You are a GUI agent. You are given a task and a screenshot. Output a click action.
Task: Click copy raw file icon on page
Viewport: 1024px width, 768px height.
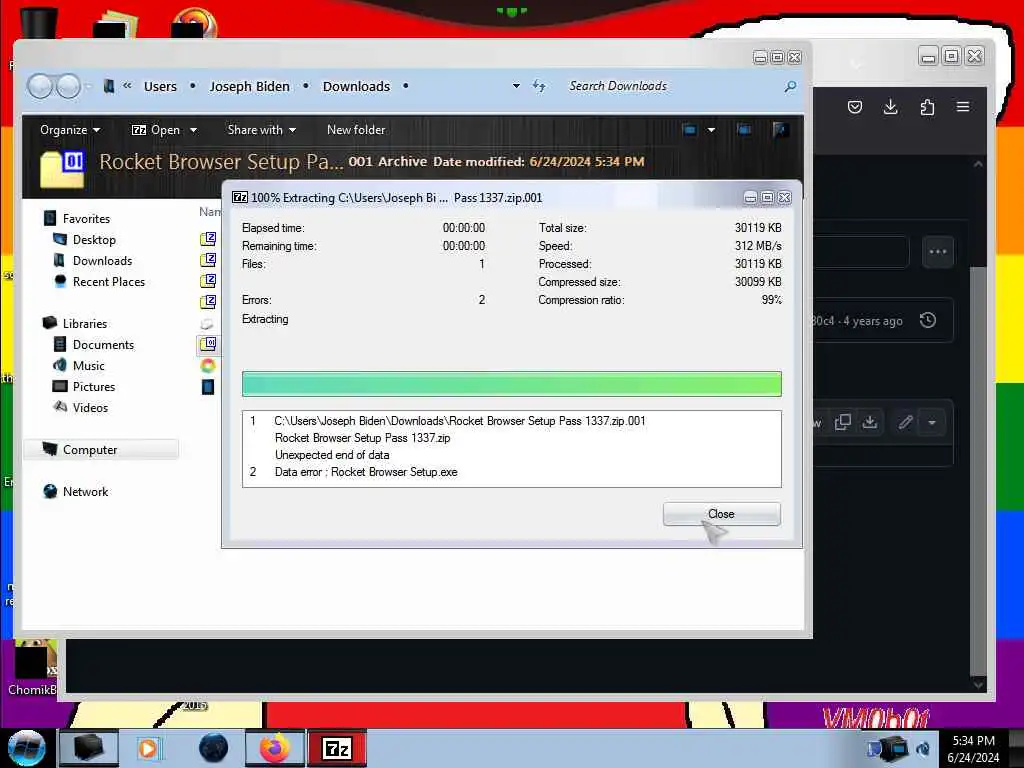pyautogui.click(x=842, y=423)
